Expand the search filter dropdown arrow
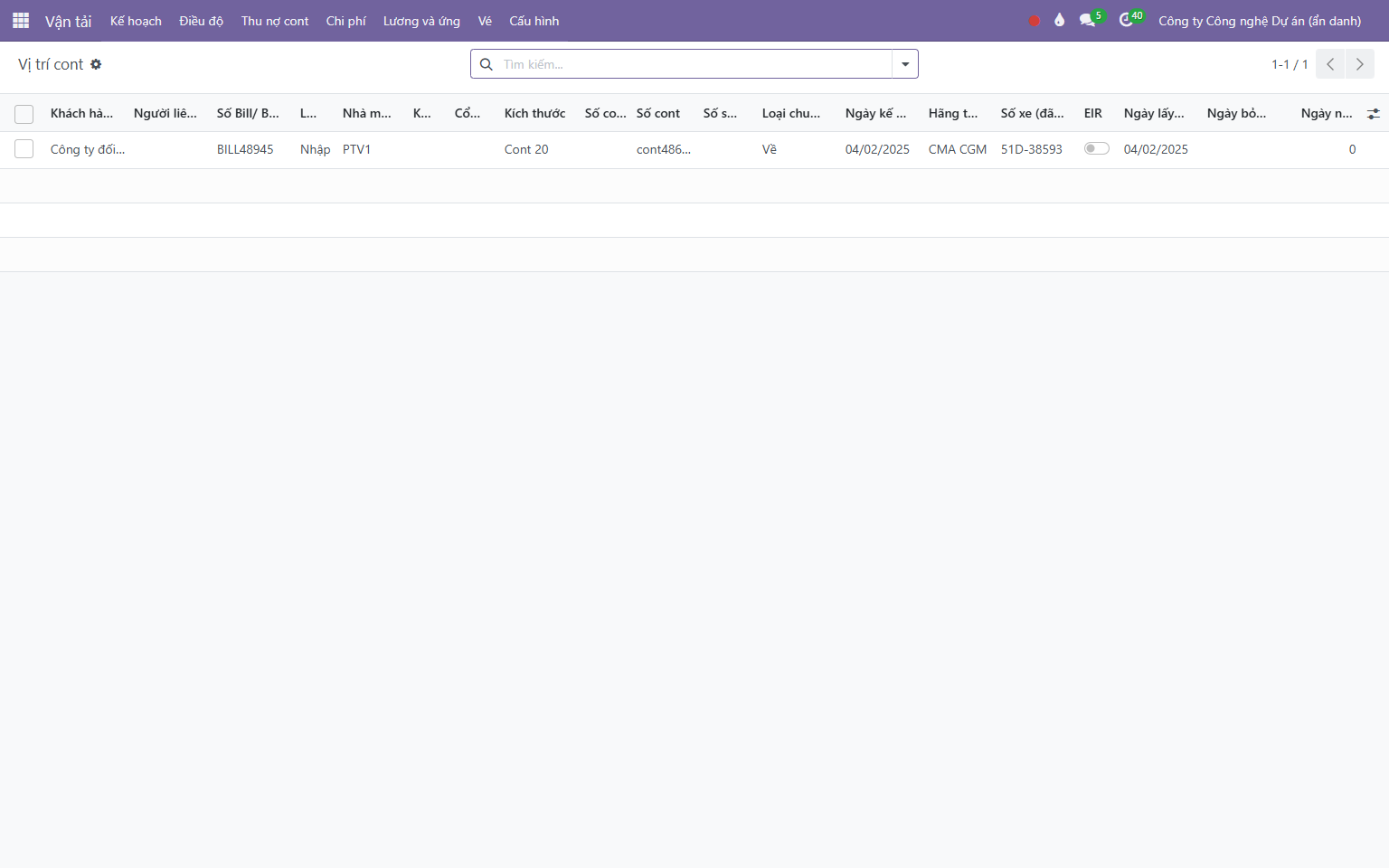The height and width of the screenshot is (868, 1389). click(x=905, y=64)
